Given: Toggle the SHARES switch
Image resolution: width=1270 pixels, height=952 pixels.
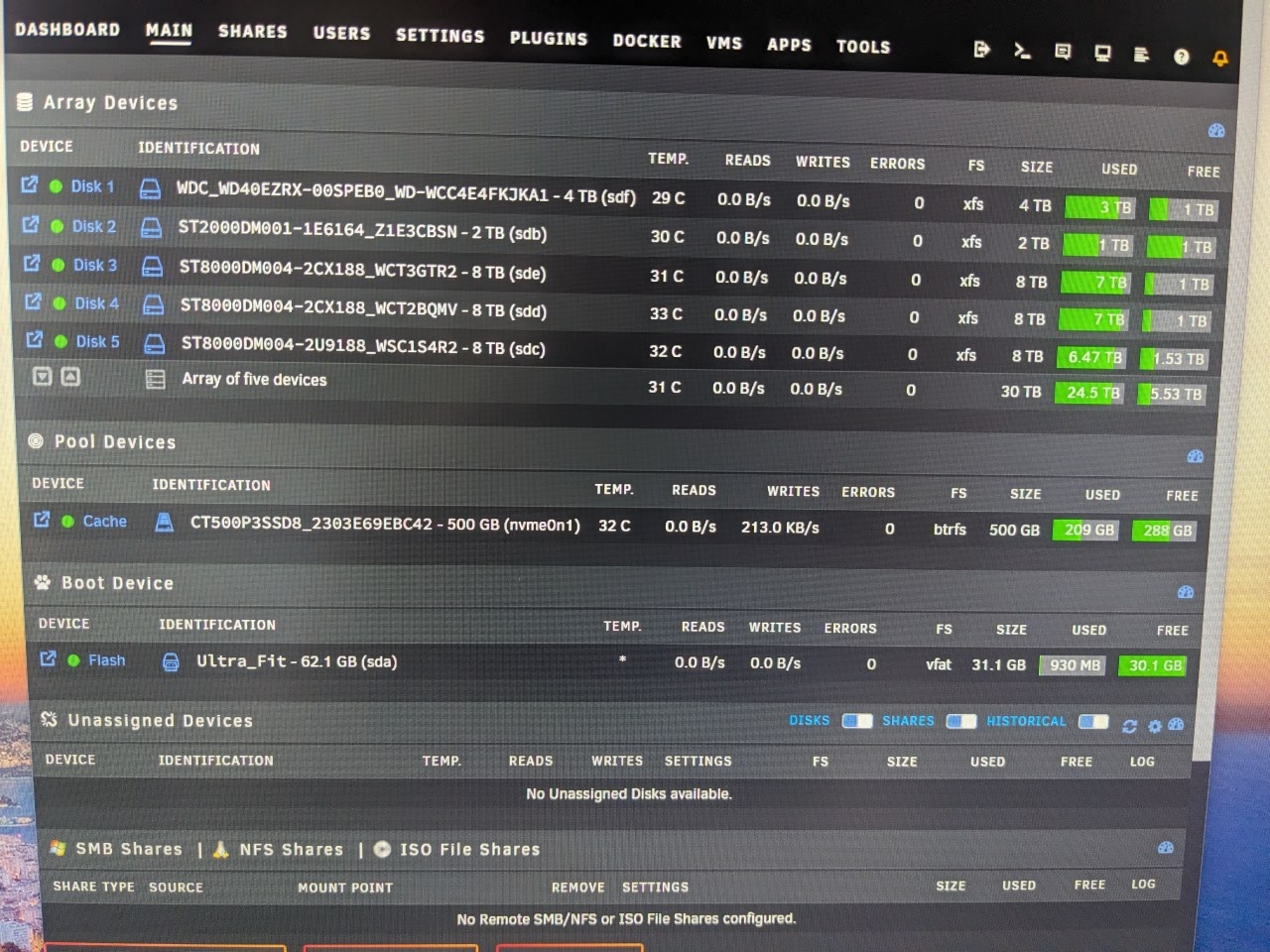Looking at the screenshot, I should [x=960, y=721].
